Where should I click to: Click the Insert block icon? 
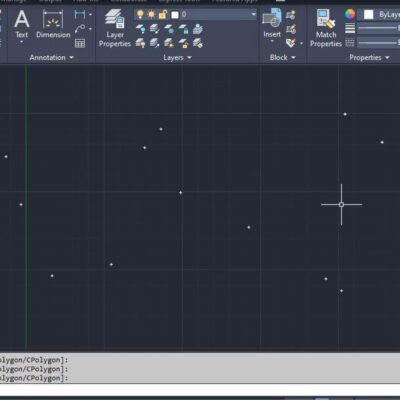pyautogui.click(x=272, y=22)
